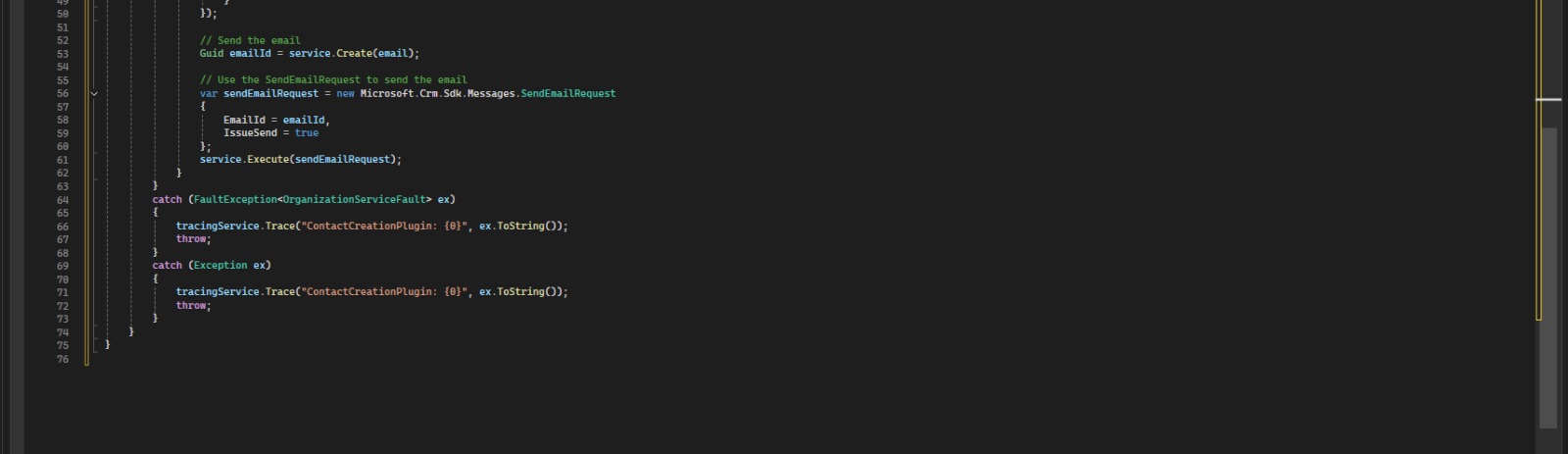Click line number 64 in the gutter
Screen dimensions: 1568x454
pyautogui.click(x=63, y=200)
